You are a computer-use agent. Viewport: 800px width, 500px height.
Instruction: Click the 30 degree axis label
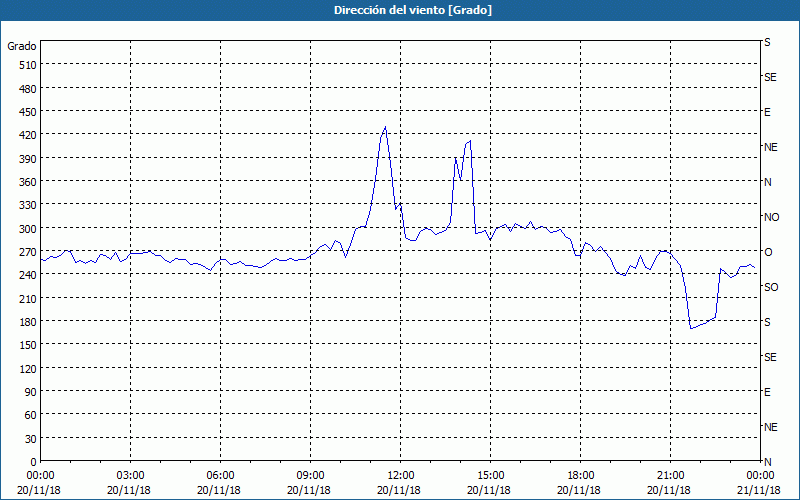31,439
